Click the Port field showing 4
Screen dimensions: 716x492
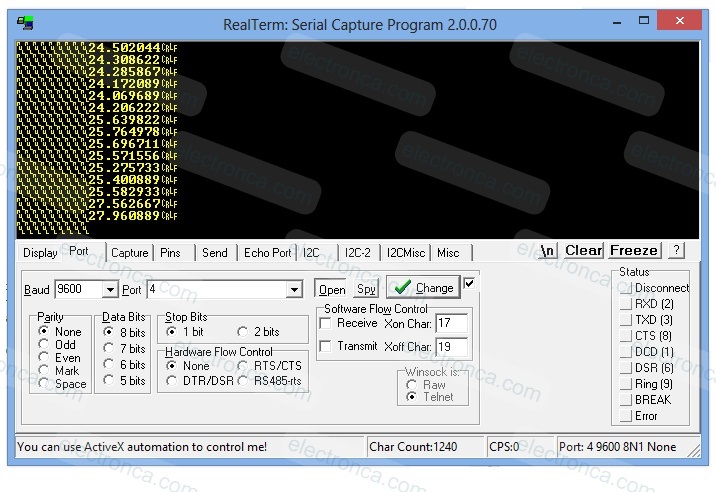coord(217,289)
